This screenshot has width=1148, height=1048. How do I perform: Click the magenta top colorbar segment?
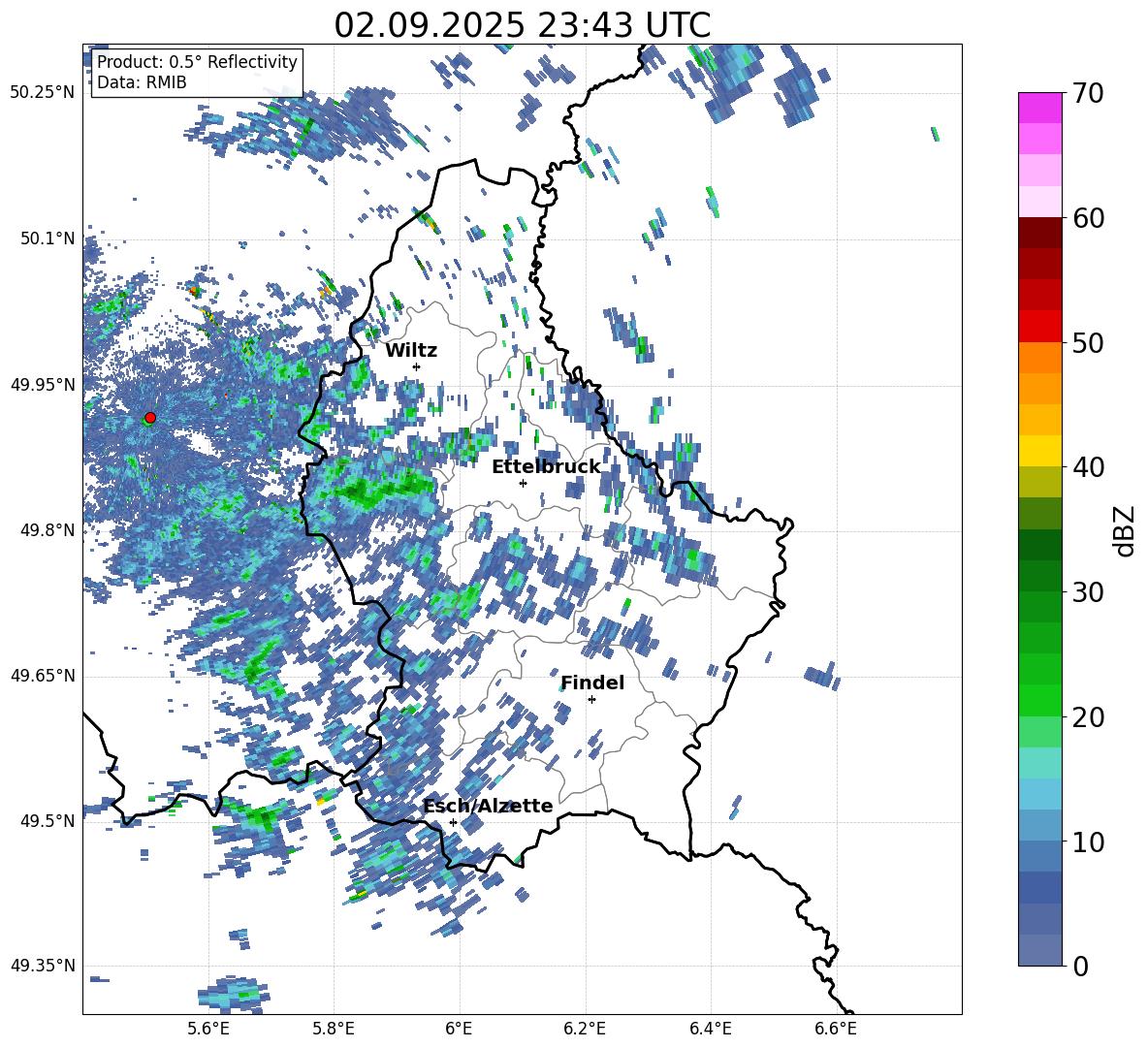pos(1039,108)
